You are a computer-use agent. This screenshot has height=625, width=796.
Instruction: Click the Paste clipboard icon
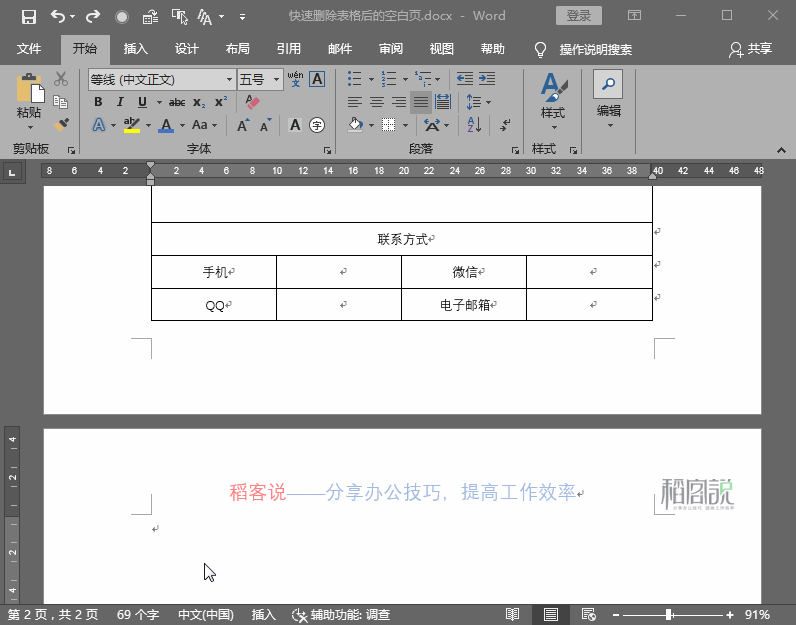(x=29, y=89)
